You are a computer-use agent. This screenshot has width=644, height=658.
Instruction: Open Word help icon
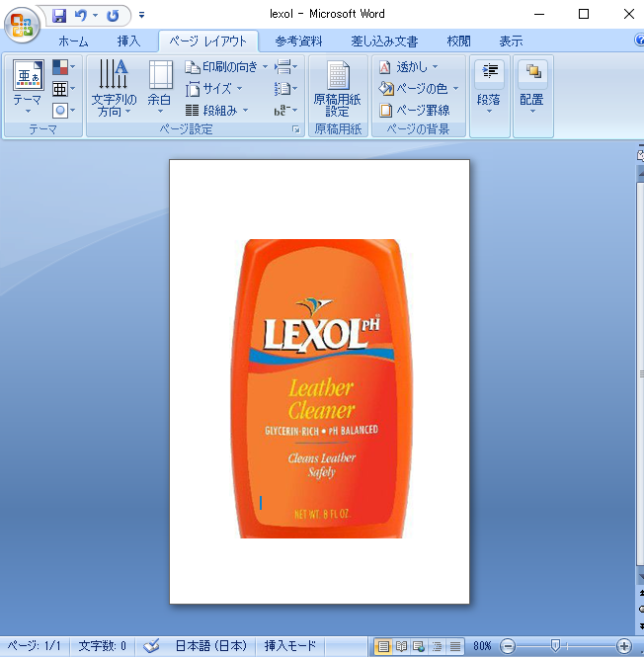coord(639,40)
